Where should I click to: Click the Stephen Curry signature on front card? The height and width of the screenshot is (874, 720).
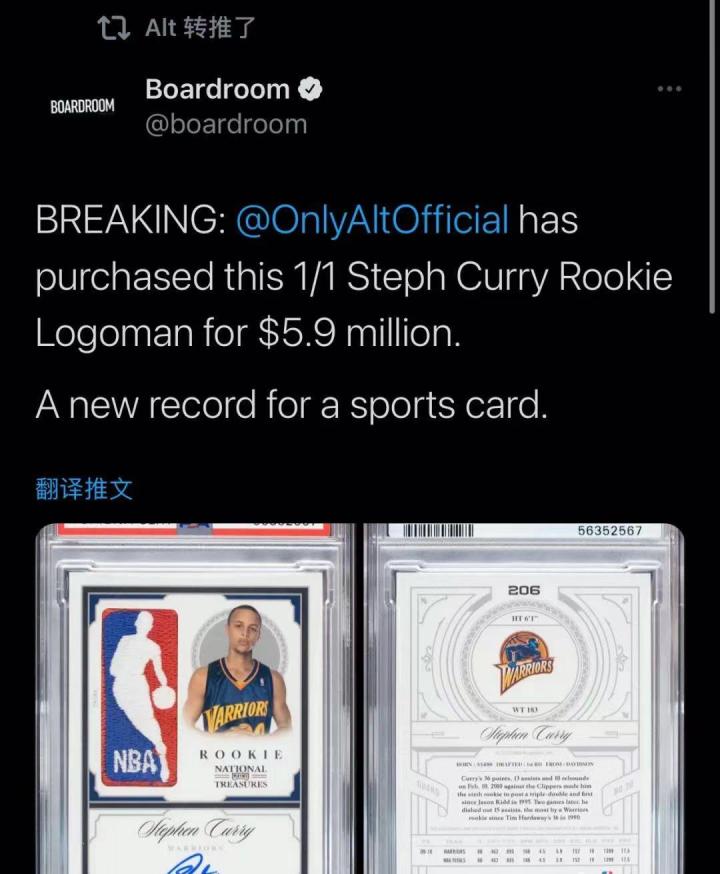click(x=196, y=829)
